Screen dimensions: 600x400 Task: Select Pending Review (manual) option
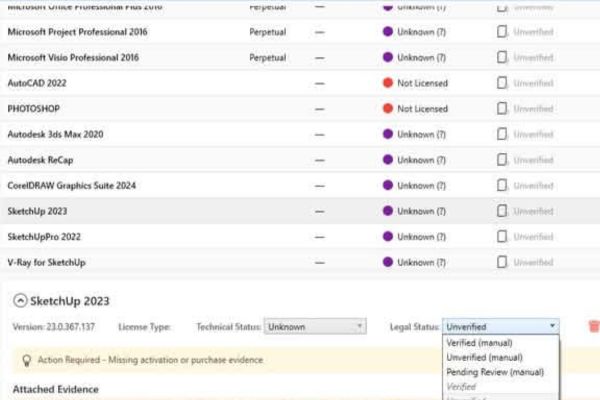coord(495,372)
